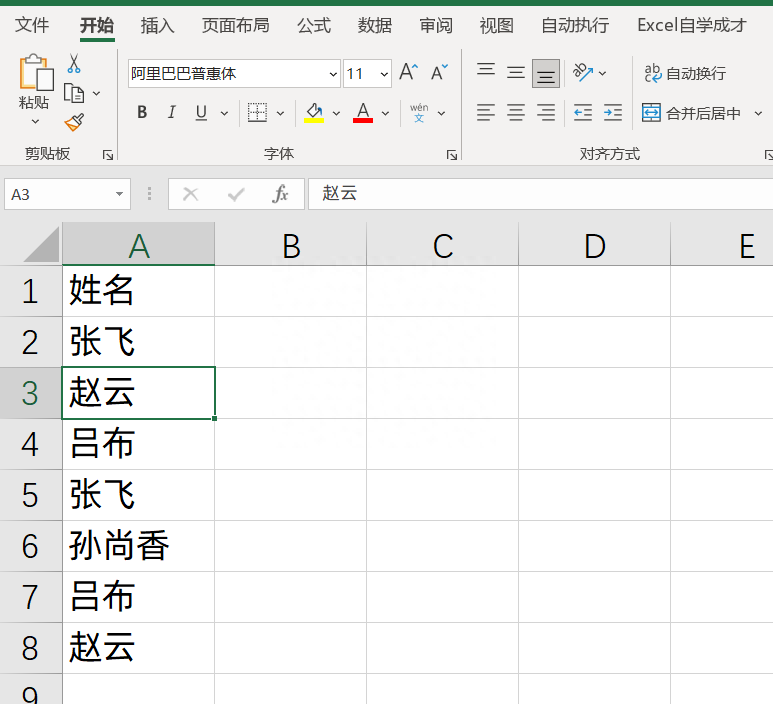
Task: Select the Format Painter brush
Action: click(x=74, y=122)
